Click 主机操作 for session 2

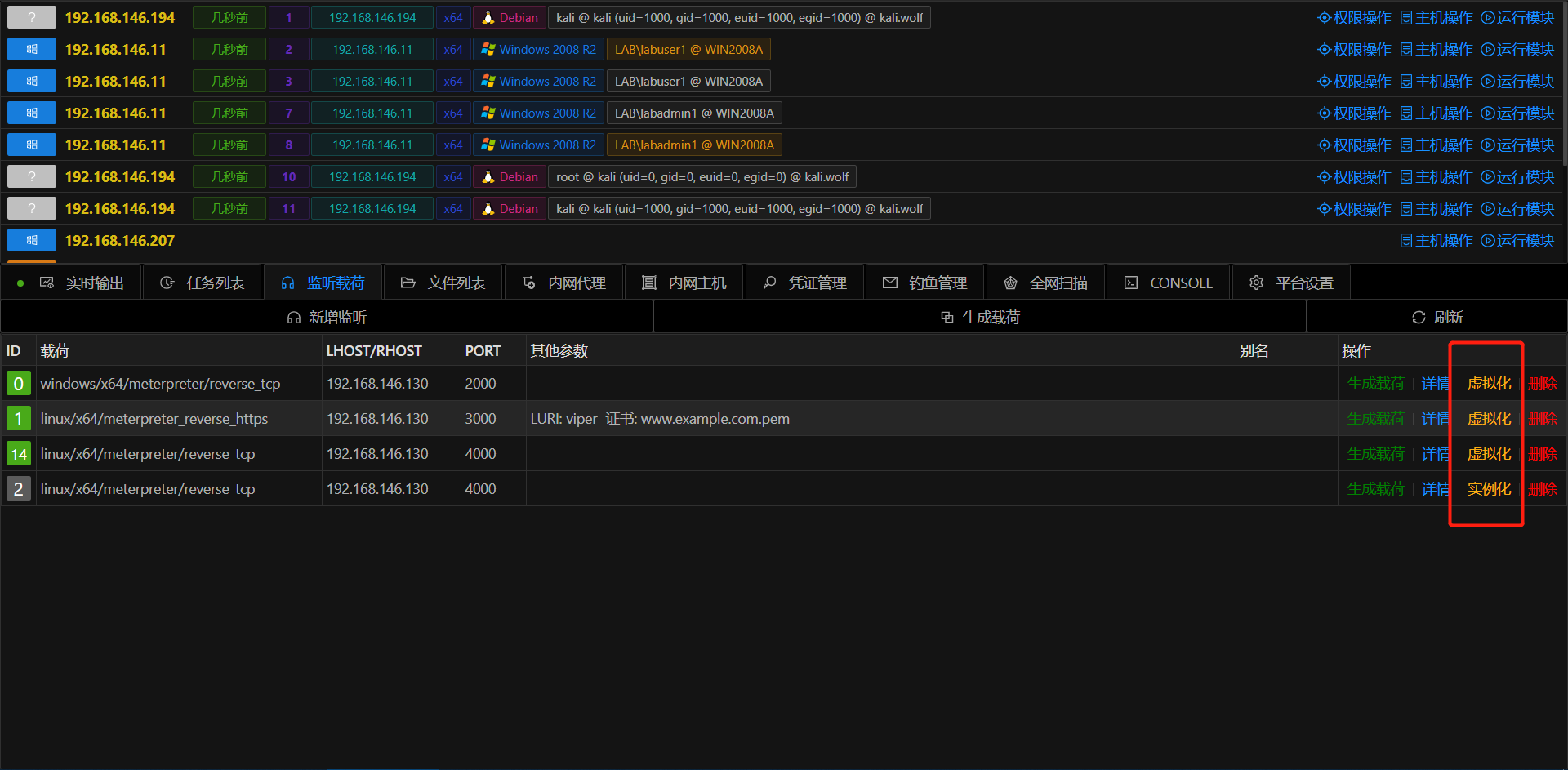[x=1436, y=49]
